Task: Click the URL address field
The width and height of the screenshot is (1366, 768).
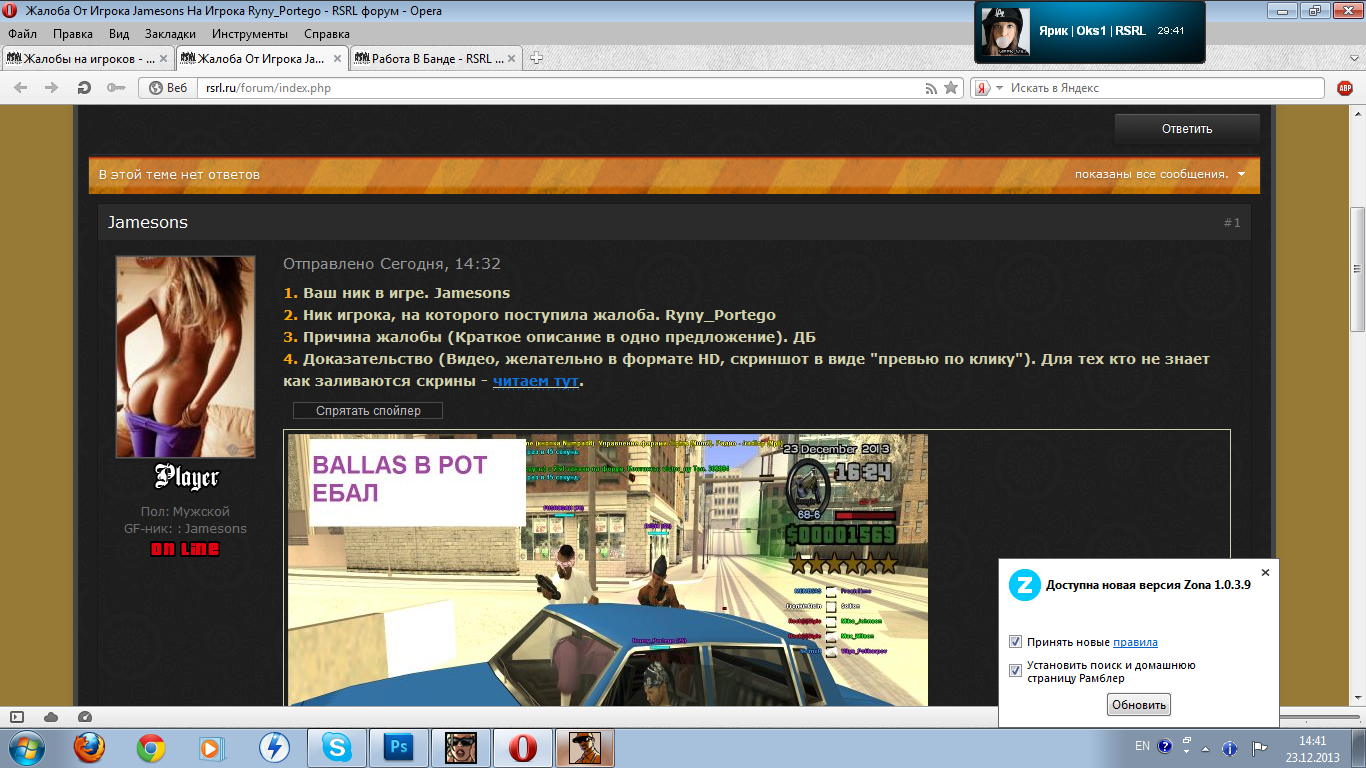Action: tap(560, 88)
